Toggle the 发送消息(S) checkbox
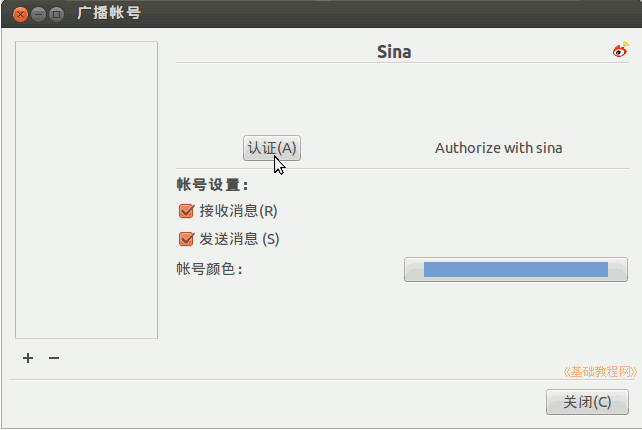This screenshot has width=642, height=430. point(185,239)
